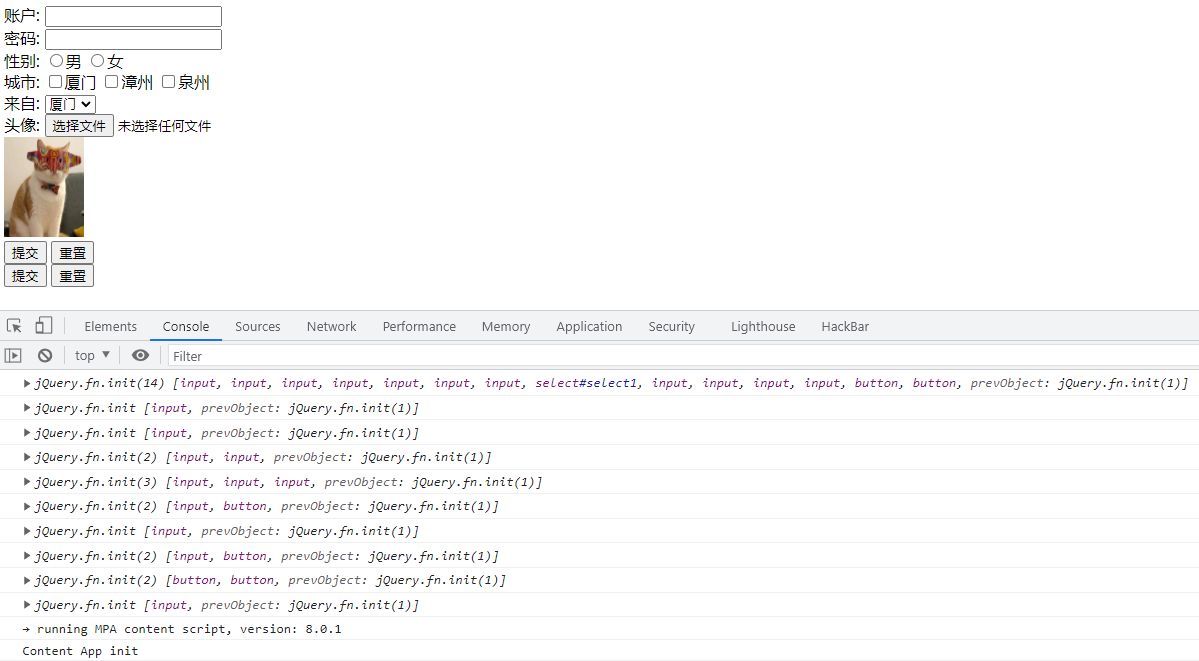Switch to the Network tab
1199x661 pixels.
tap(331, 326)
